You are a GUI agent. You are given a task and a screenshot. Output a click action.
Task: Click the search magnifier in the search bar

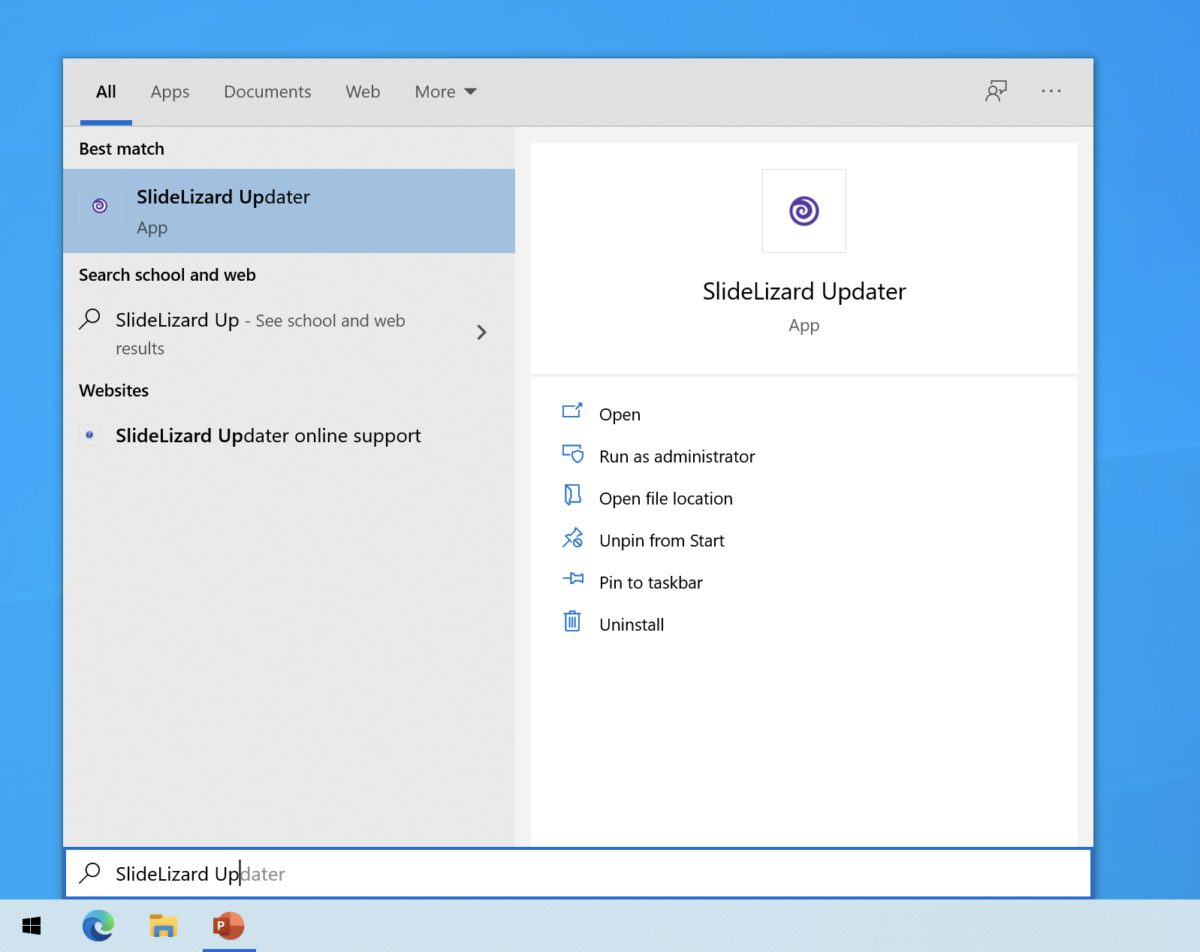tap(90, 873)
